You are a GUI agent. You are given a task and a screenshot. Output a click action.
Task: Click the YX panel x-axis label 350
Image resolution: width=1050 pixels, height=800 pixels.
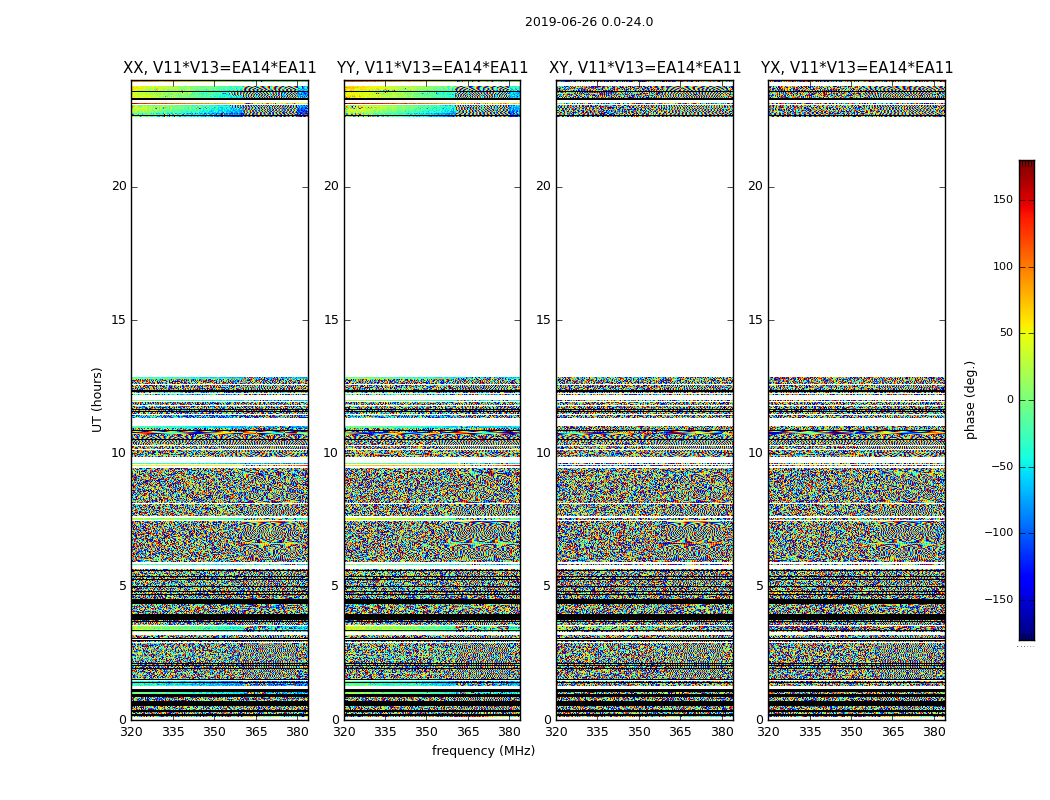tap(851, 732)
